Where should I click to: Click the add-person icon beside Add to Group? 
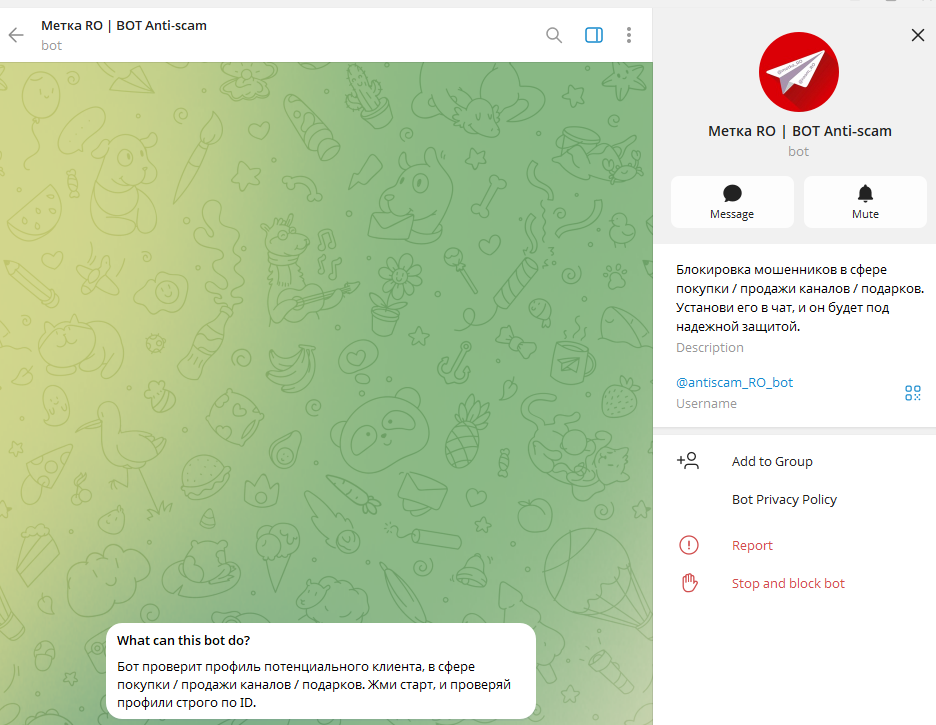click(688, 461)
